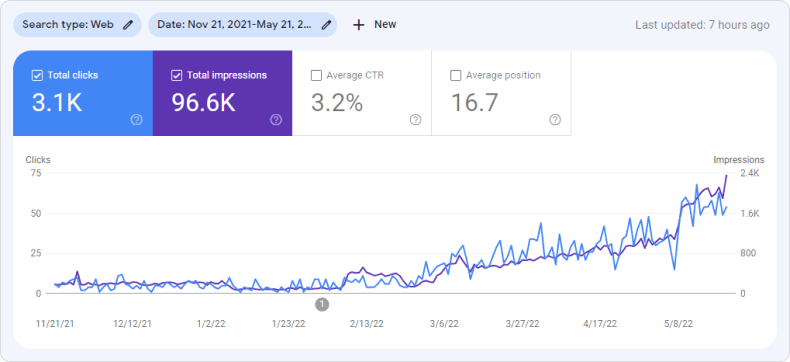Open help icon on Total clicks card
The width and height of the screenshot is (790, 362).
(x=137, y=120)
